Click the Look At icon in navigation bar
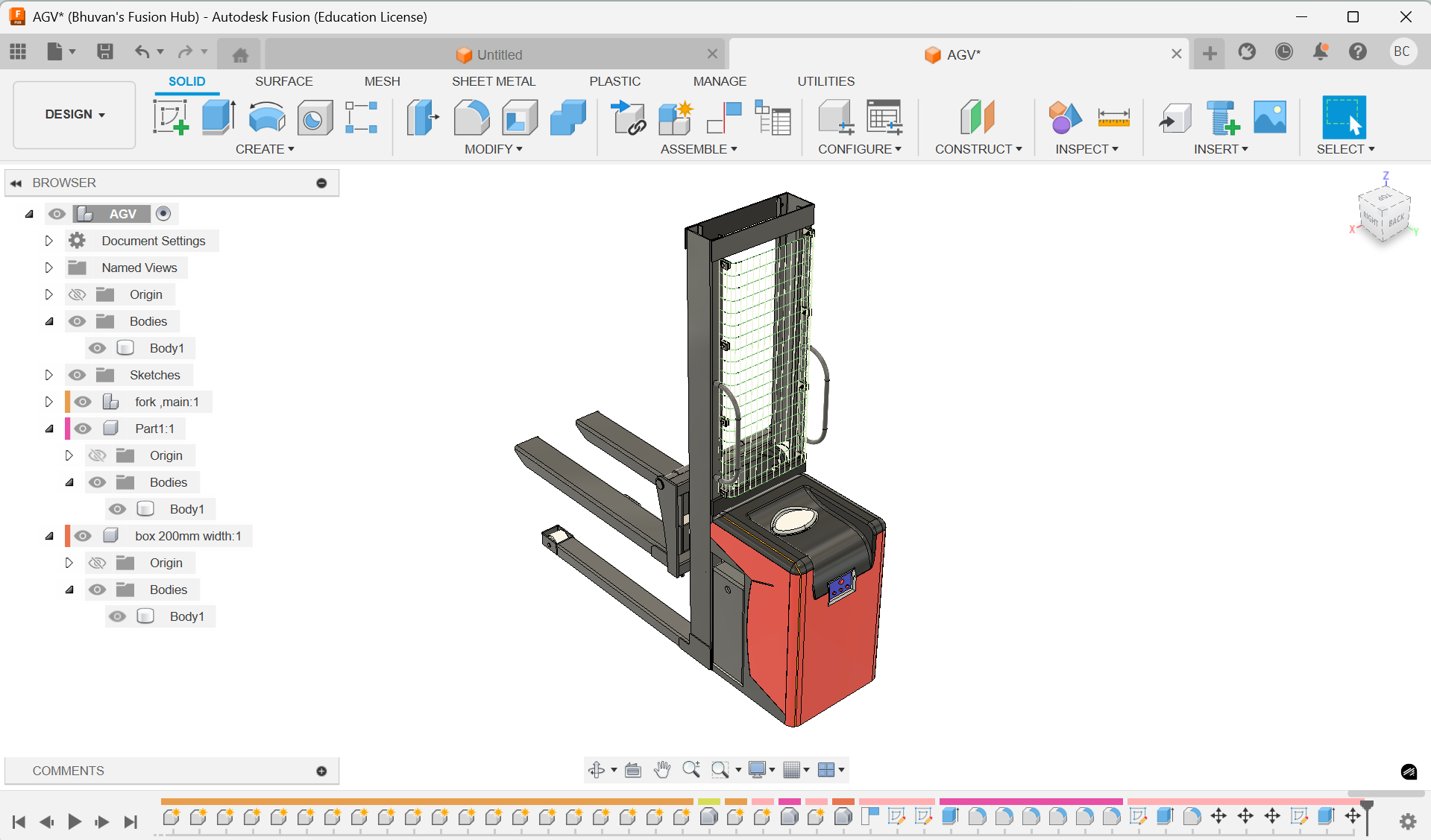1431x840 pixels. click(x=633, y=770)
